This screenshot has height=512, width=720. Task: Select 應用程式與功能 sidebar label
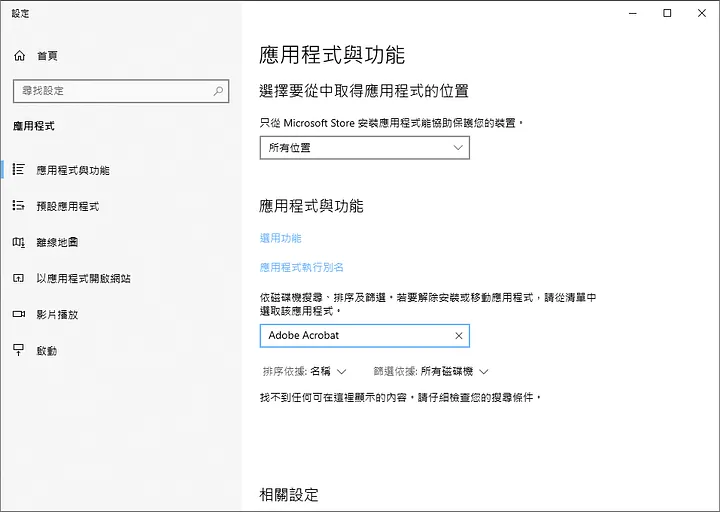73,170
